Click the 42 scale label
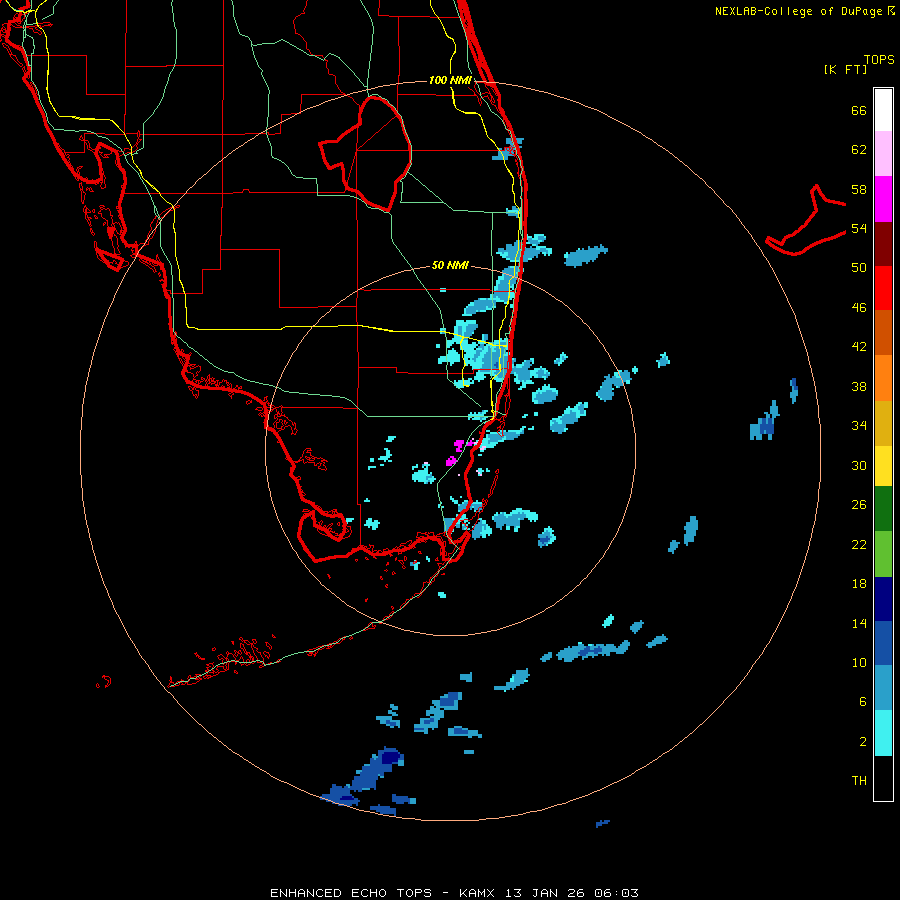 click(x=859, y=347)
